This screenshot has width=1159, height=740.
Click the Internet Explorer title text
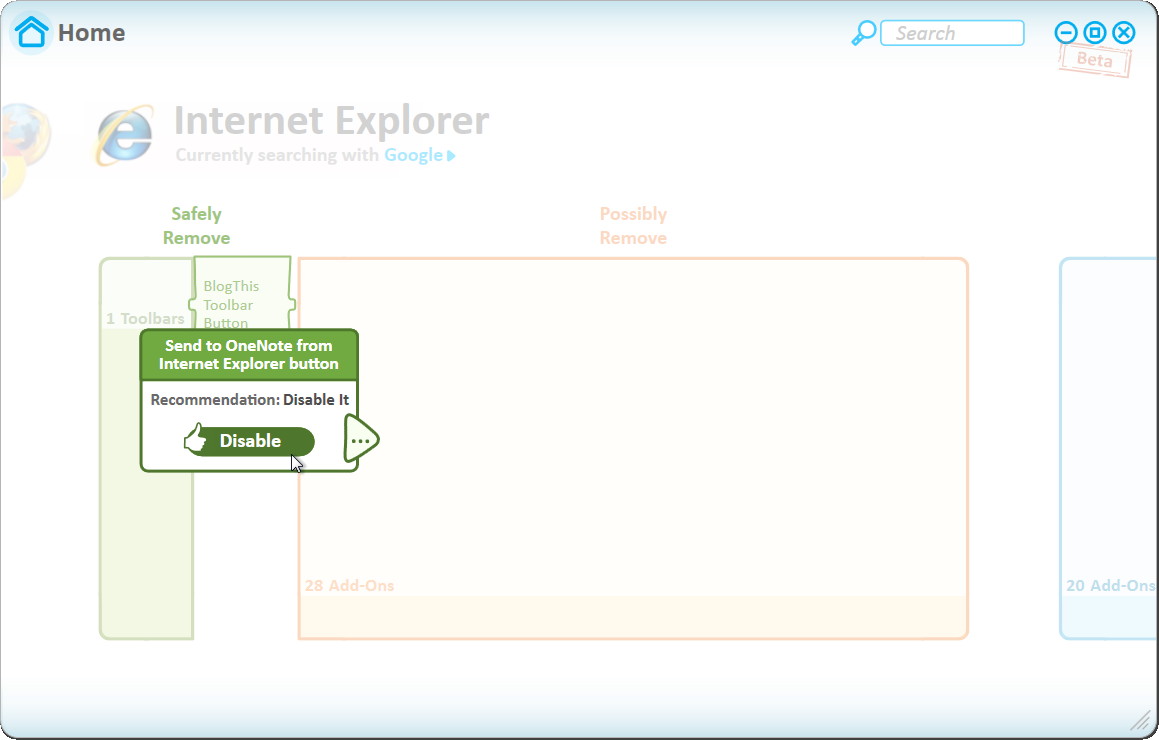[331, 120]
